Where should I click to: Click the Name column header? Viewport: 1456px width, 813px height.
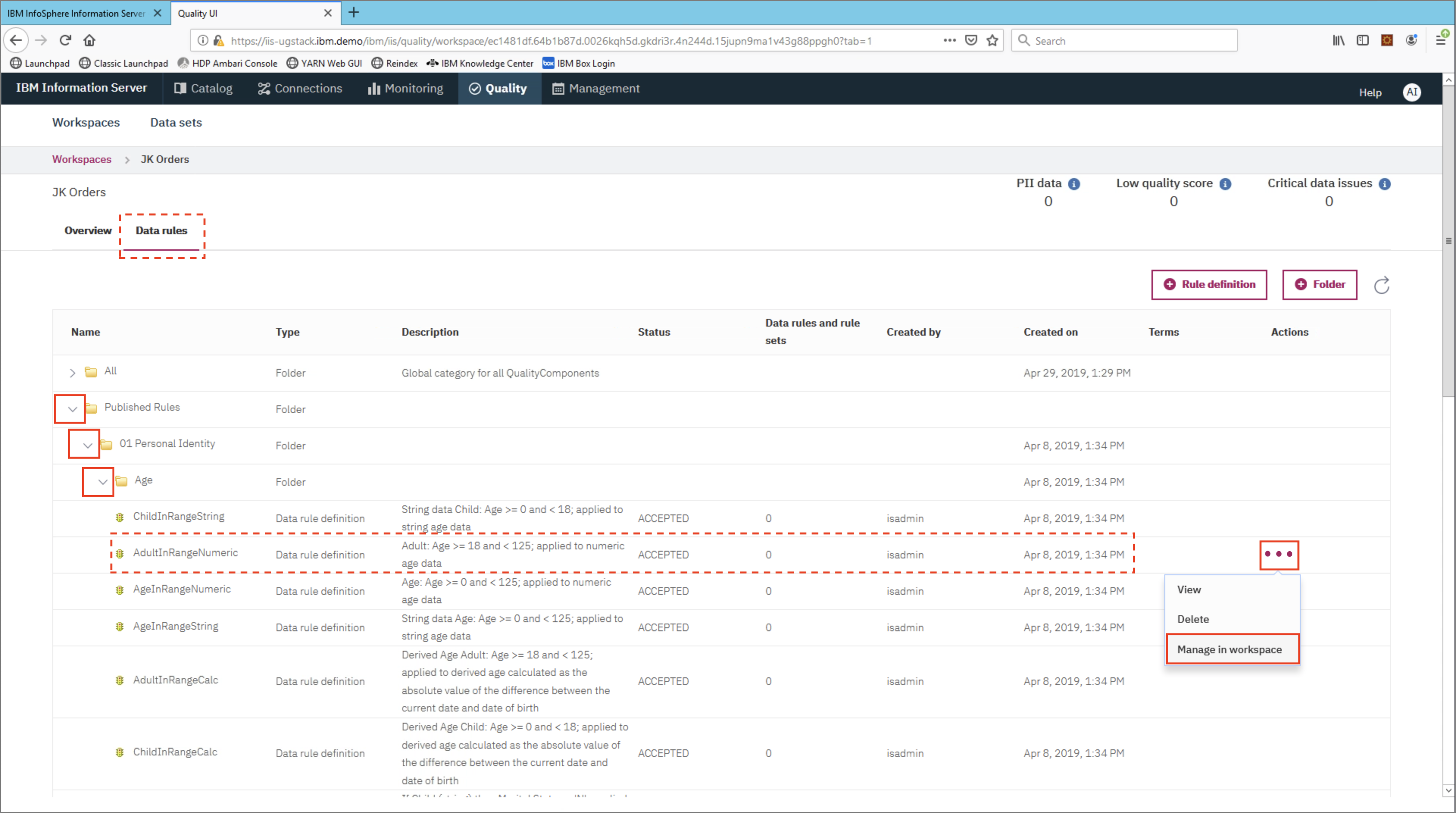[85, 332]
